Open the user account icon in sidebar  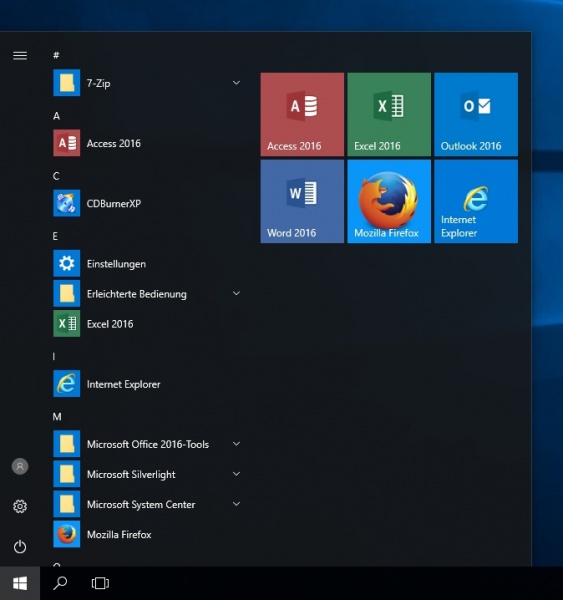(20, 466)
